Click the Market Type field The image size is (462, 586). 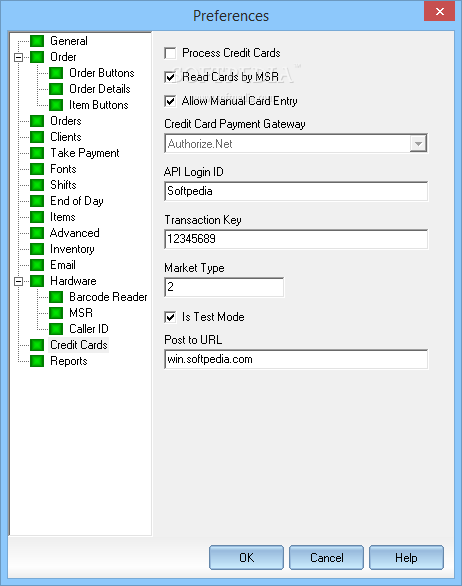(224, 287)
